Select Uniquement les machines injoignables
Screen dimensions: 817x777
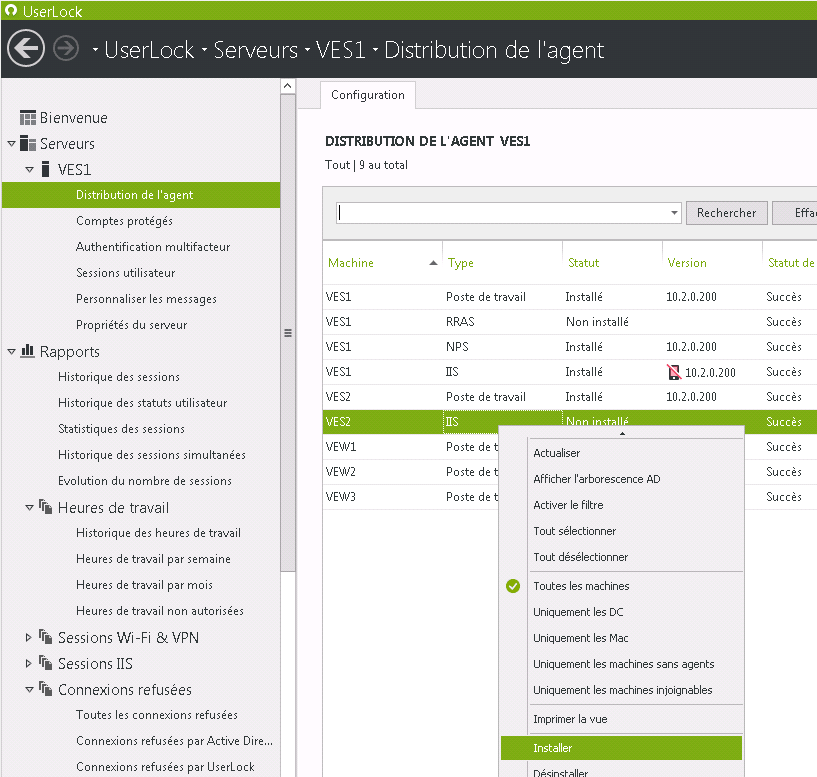[x=621, y=690]
